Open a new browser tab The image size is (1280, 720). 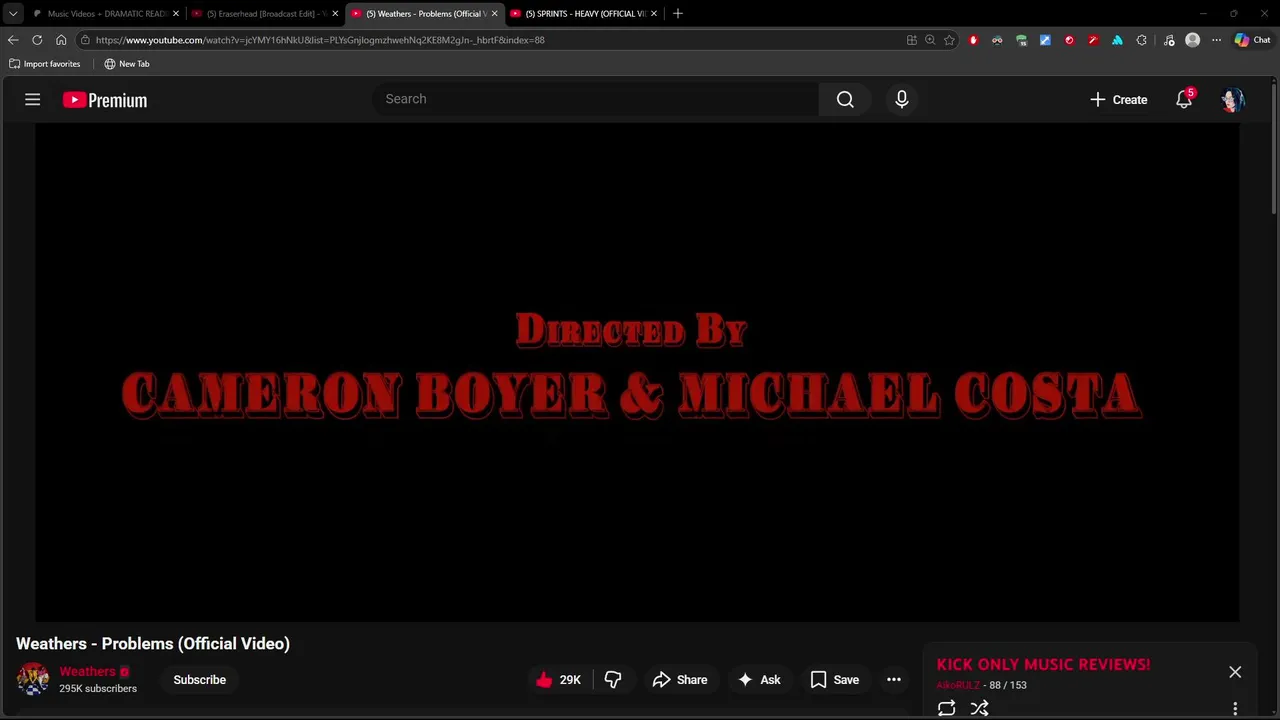(x=678, y=13)
